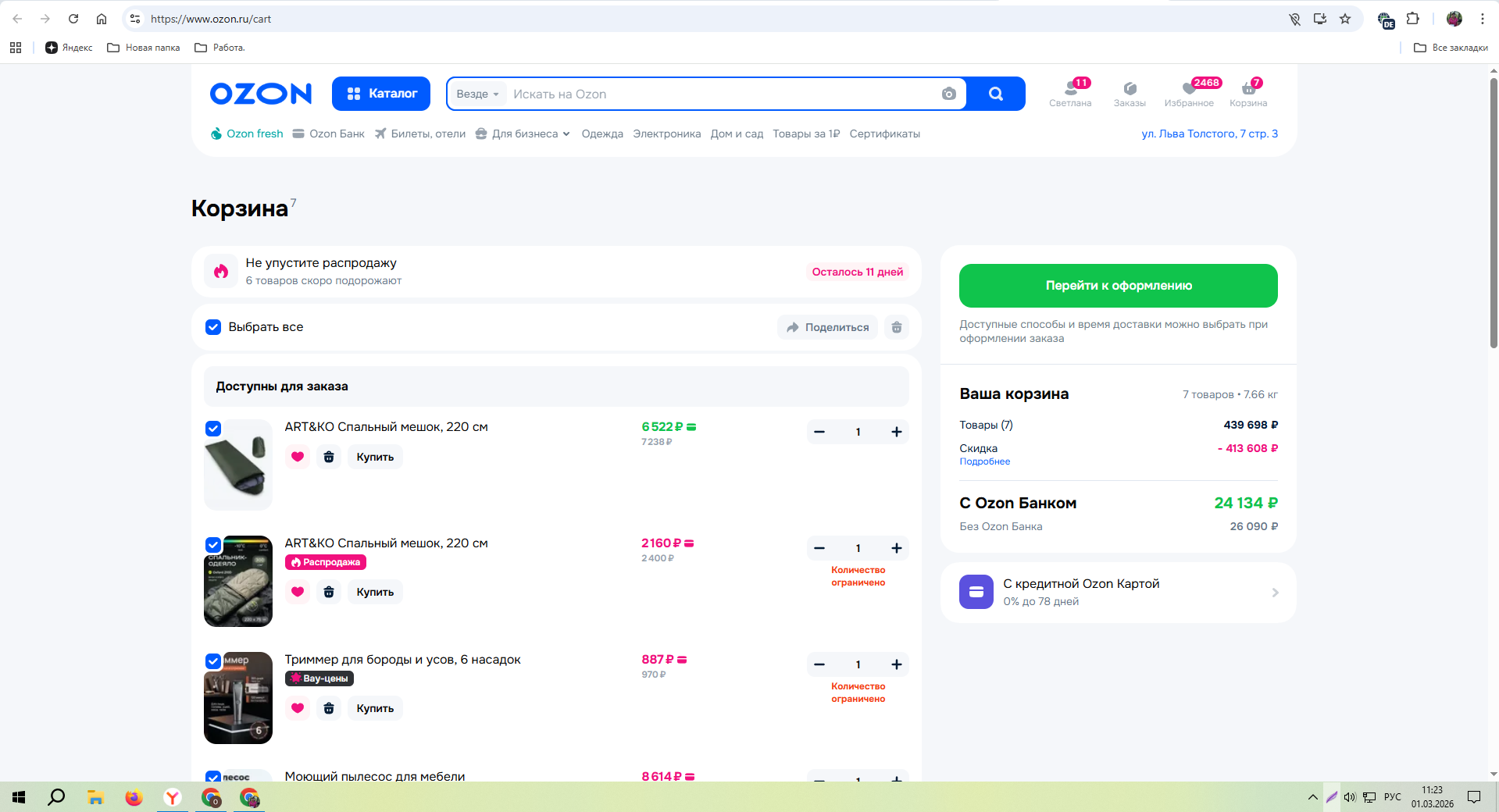Image resolution: width=1499 pixels, height=812 pixels.
Task: Increase quantity of 2 160 ₽ sleeping bag
Action: (897, 548)
